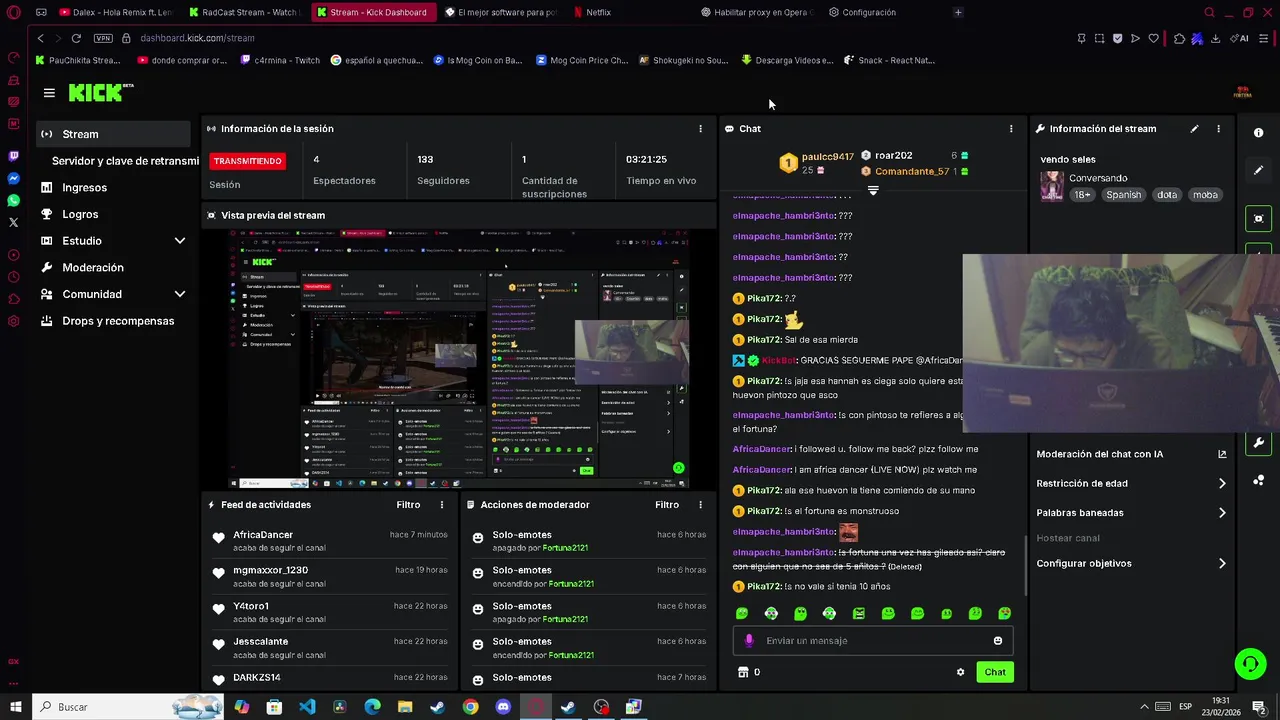Open Visual Studio Code from taskbar
Screen dimensions: 1280x720
[307, 707]
